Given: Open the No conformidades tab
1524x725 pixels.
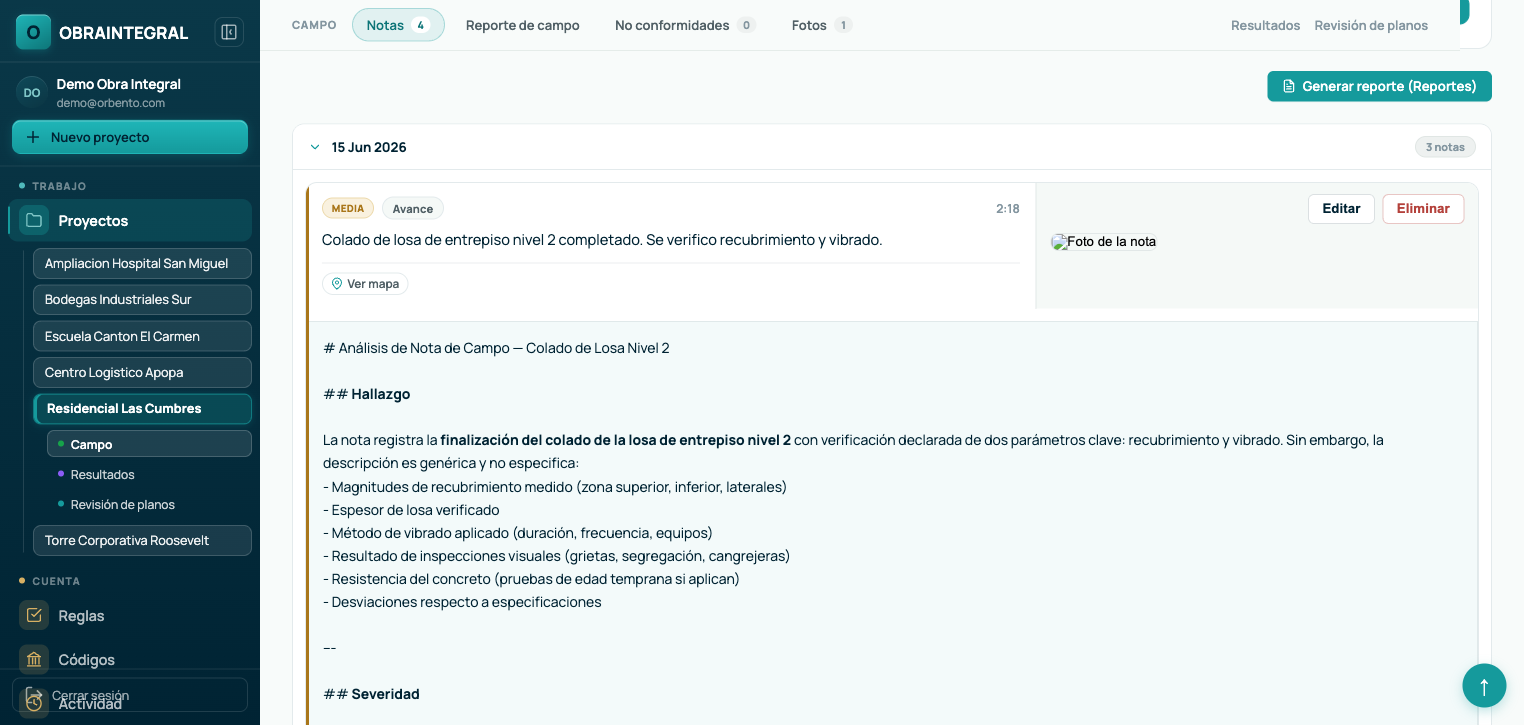Looking at the screenshot, I should pyautogui.click(x=685, y=25).
